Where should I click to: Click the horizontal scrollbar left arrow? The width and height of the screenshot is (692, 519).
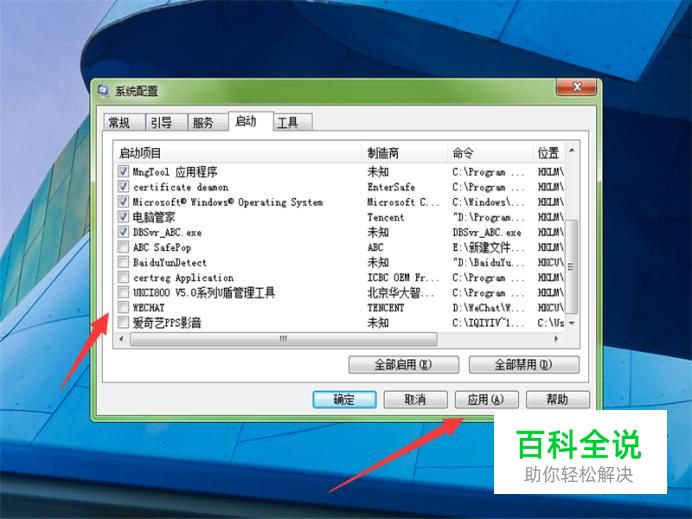(x=122, y=339)
